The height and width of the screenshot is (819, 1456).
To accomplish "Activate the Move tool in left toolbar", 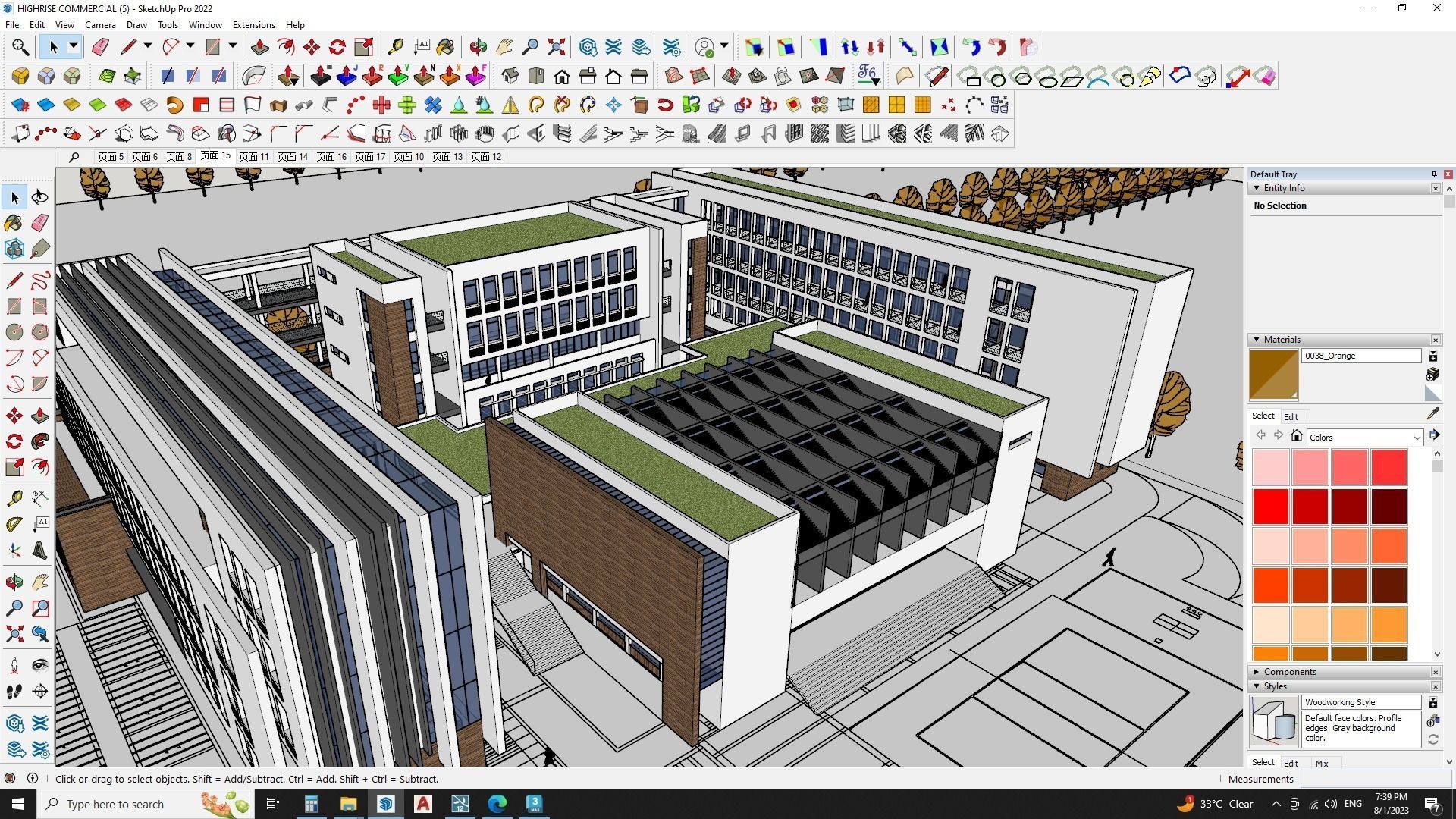I will [14, 416].
